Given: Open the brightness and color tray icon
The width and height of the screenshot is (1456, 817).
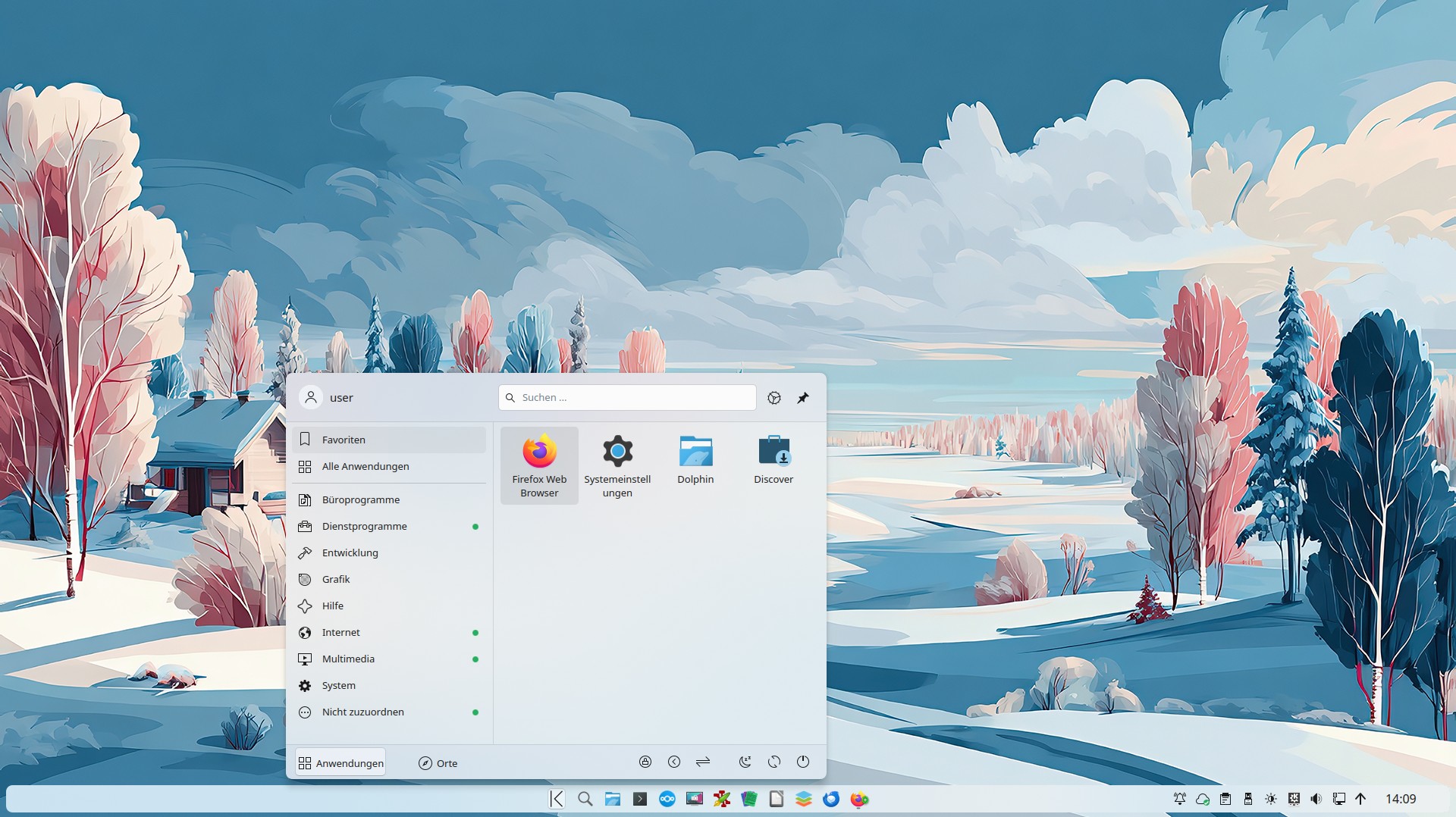Looking at the screenshot, I should pos(1271,799).
